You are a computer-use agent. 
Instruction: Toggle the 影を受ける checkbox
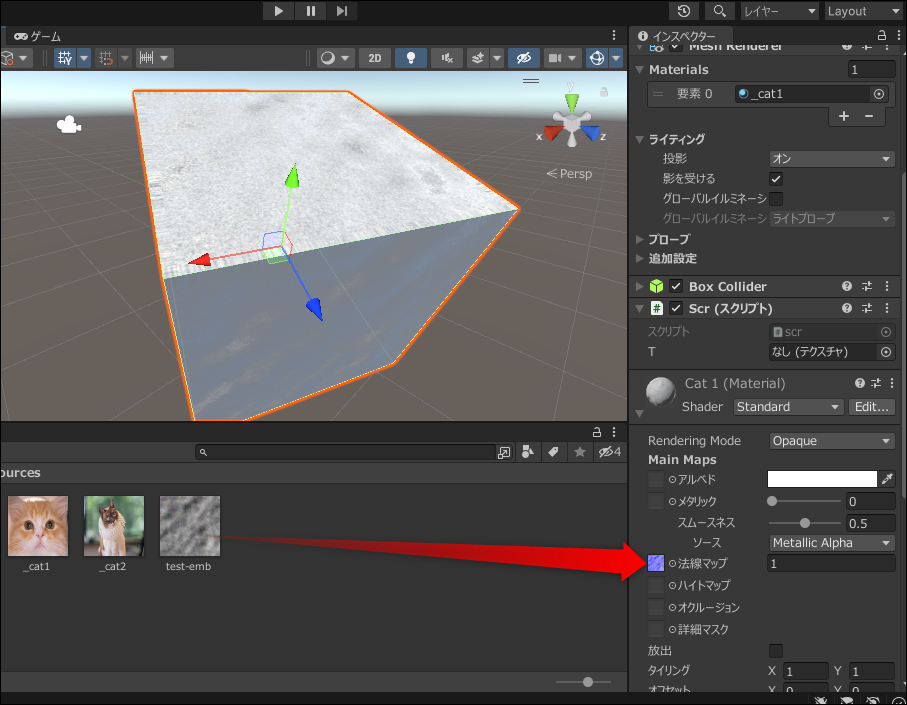tap(776, 179)
